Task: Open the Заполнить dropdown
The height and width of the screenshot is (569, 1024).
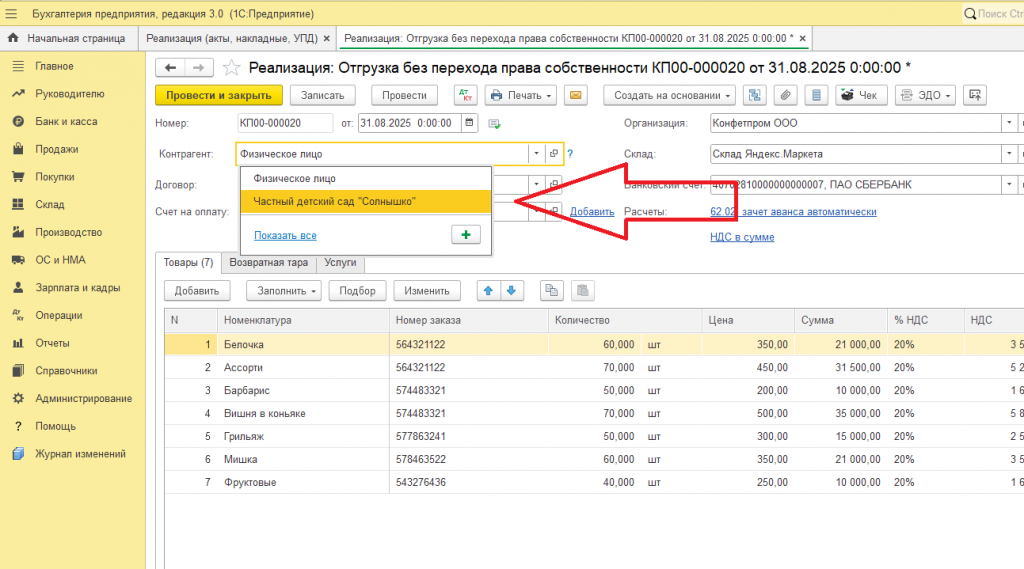Action: [x=284, y=291]
